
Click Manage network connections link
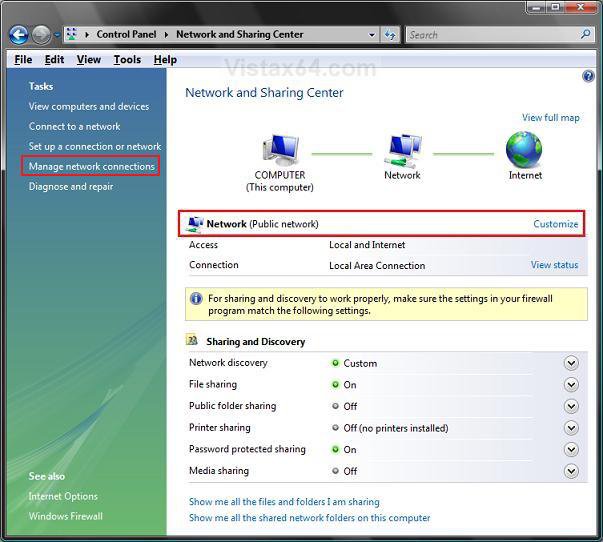pos(91,167)
